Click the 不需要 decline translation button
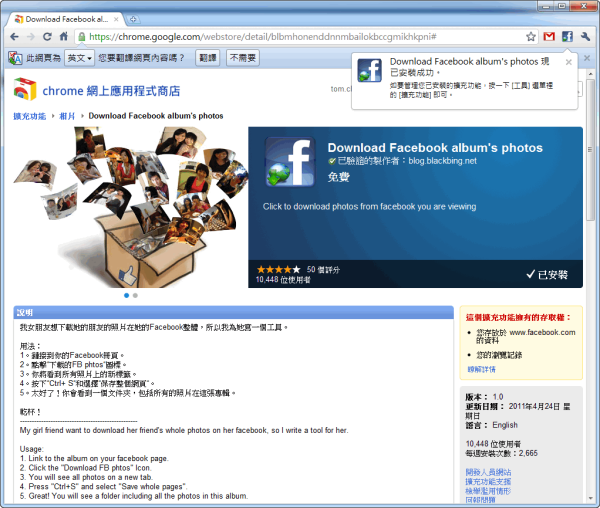 (243, 58)
